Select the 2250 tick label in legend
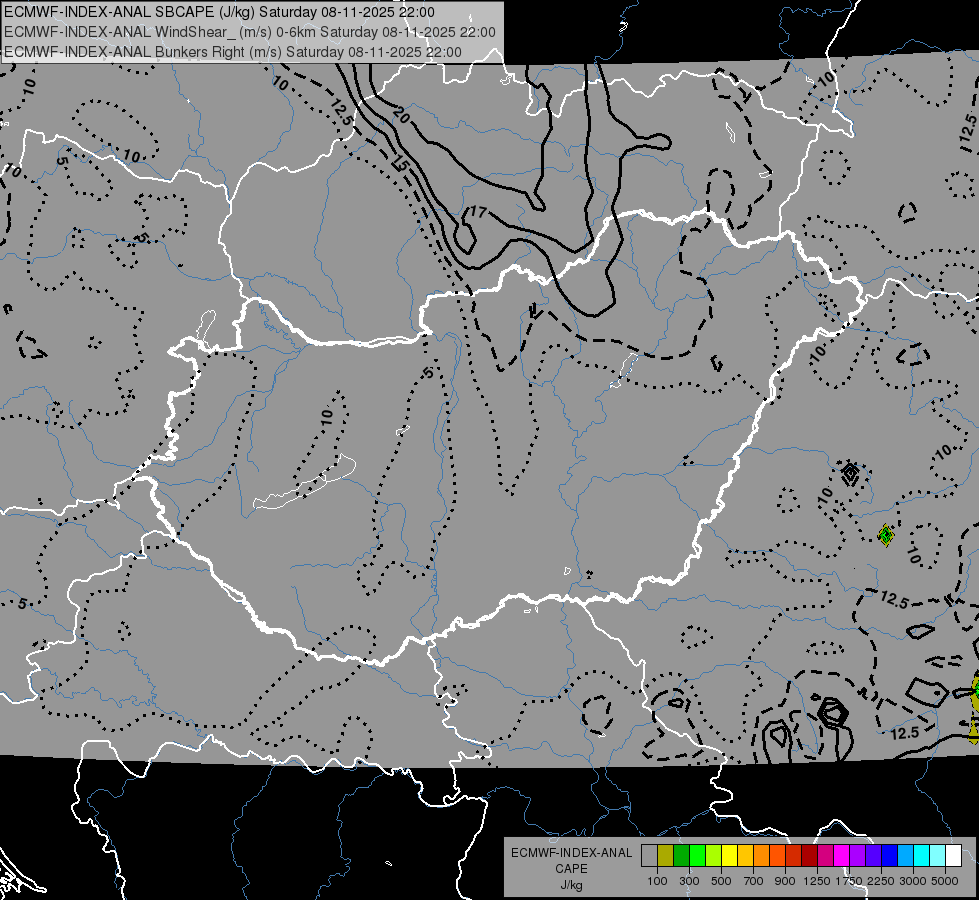 [x=881, y=881]
